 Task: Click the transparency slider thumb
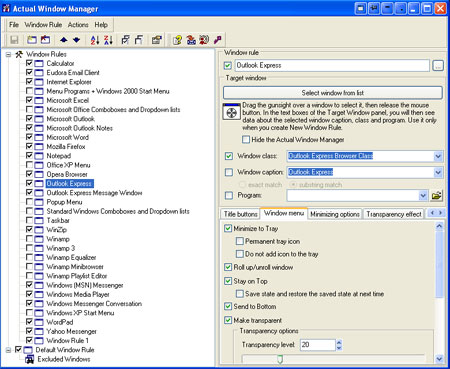coord(280,359)
